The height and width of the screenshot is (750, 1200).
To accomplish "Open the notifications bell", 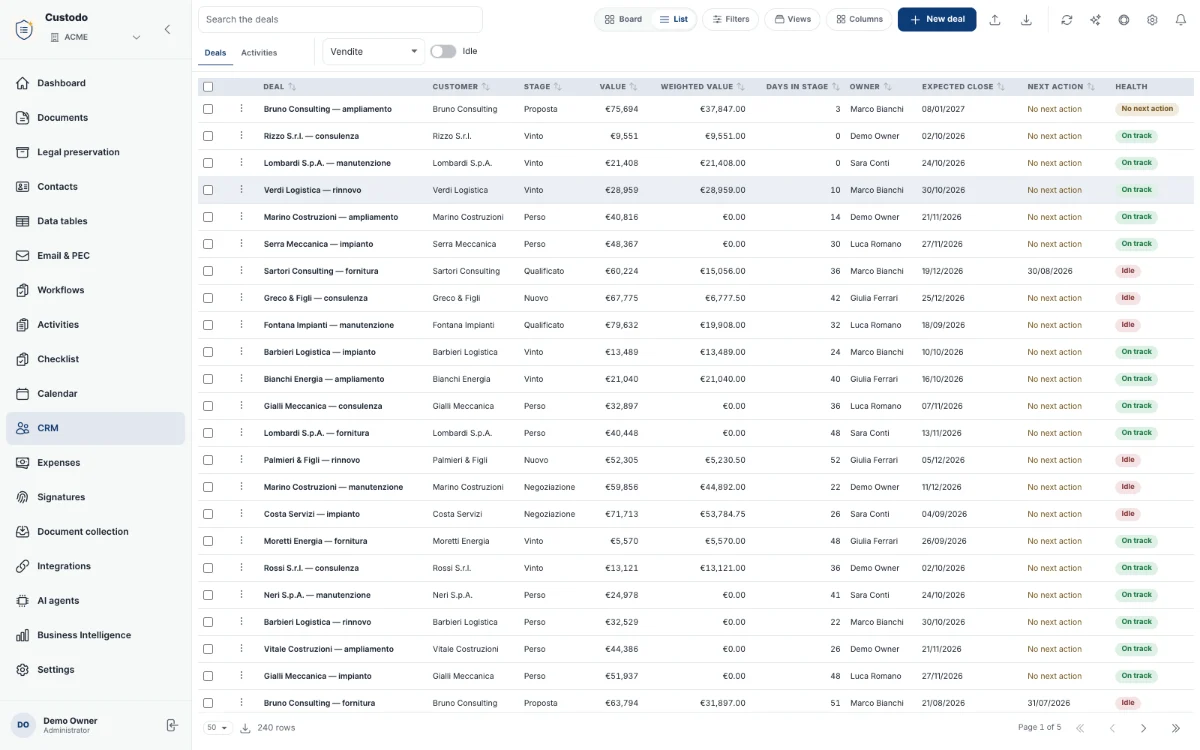I will point(1181,19).
